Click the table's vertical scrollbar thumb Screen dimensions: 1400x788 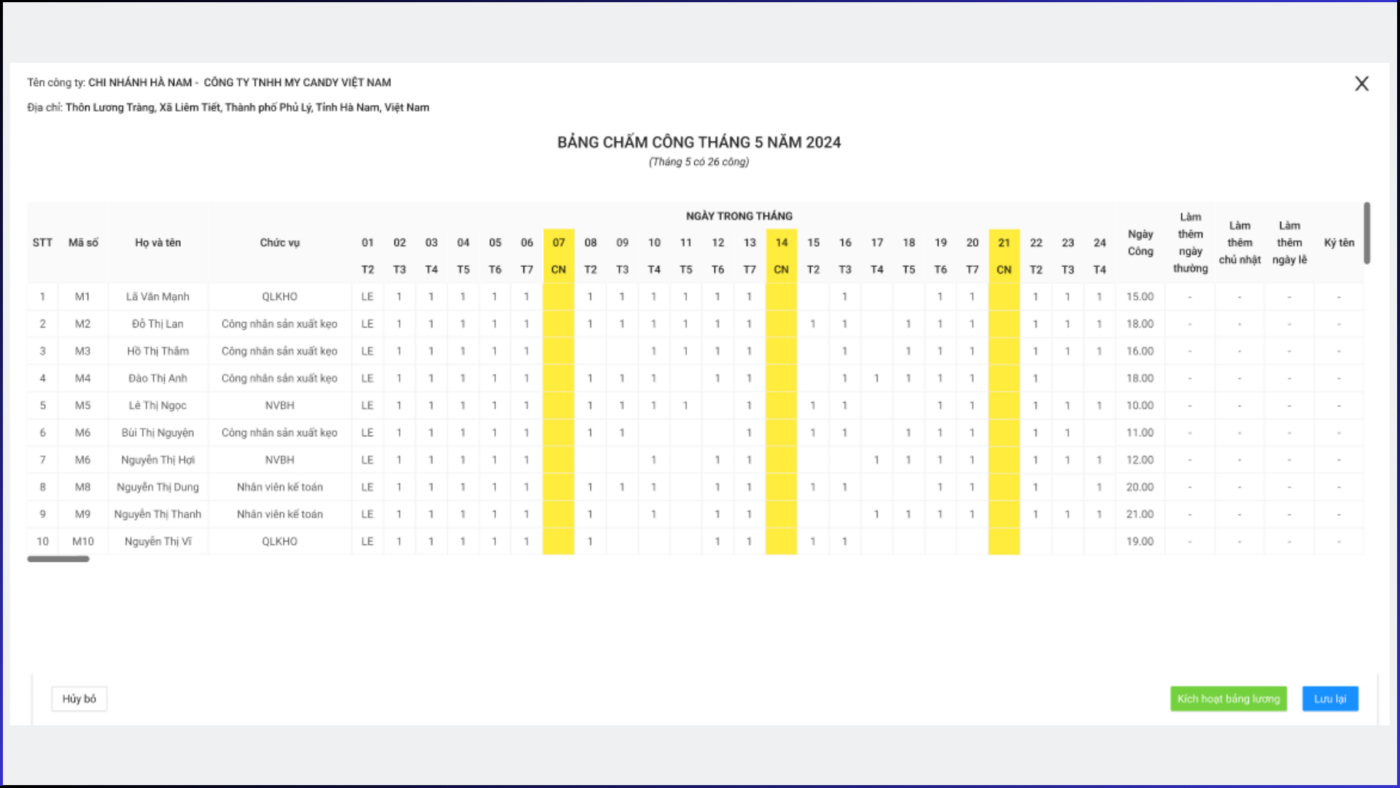[1367, 233]
